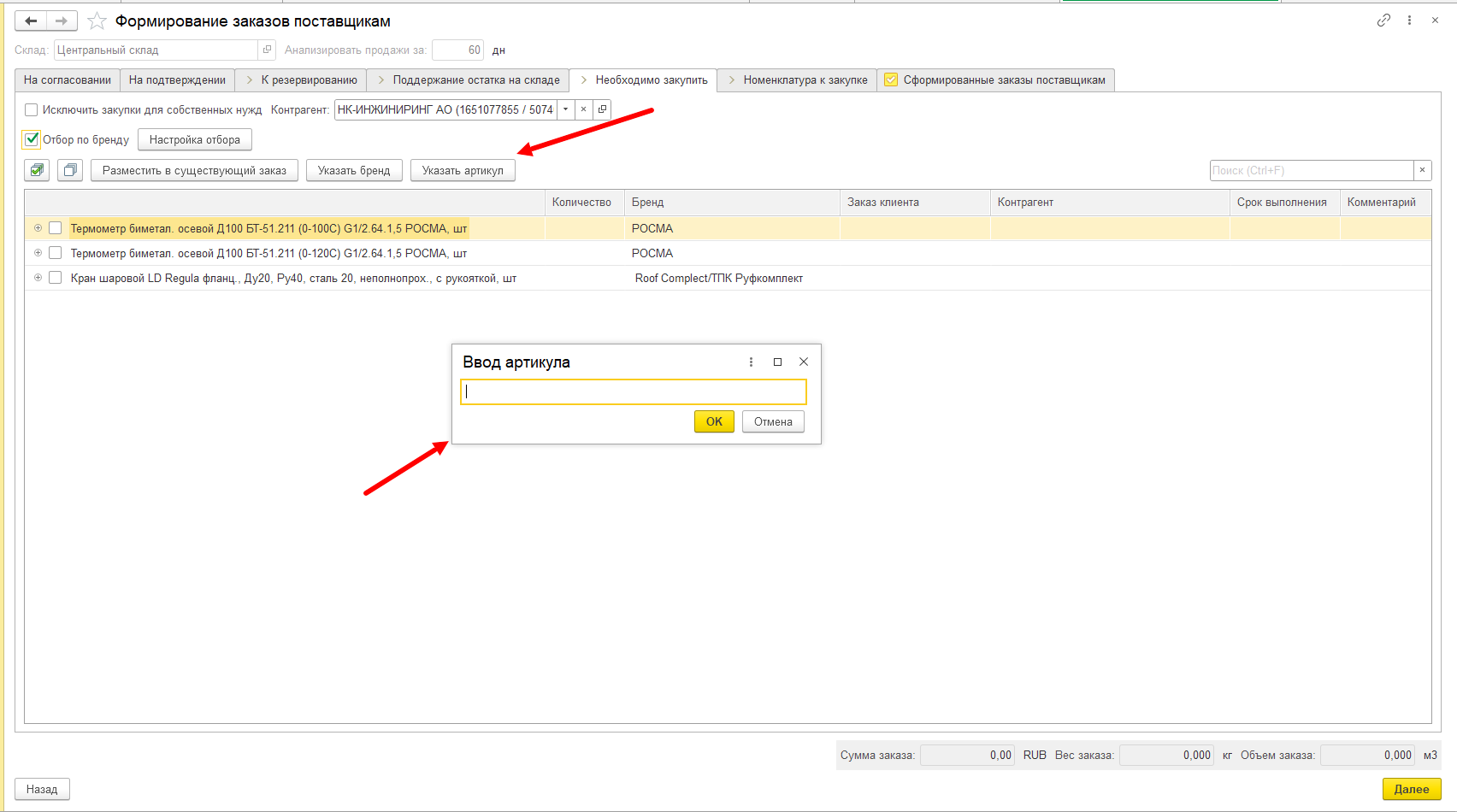This screenshot has width=1457, height=812.
Task: Click Настройка отбора button
Action: pyautogui.click(x=195, y=139)
